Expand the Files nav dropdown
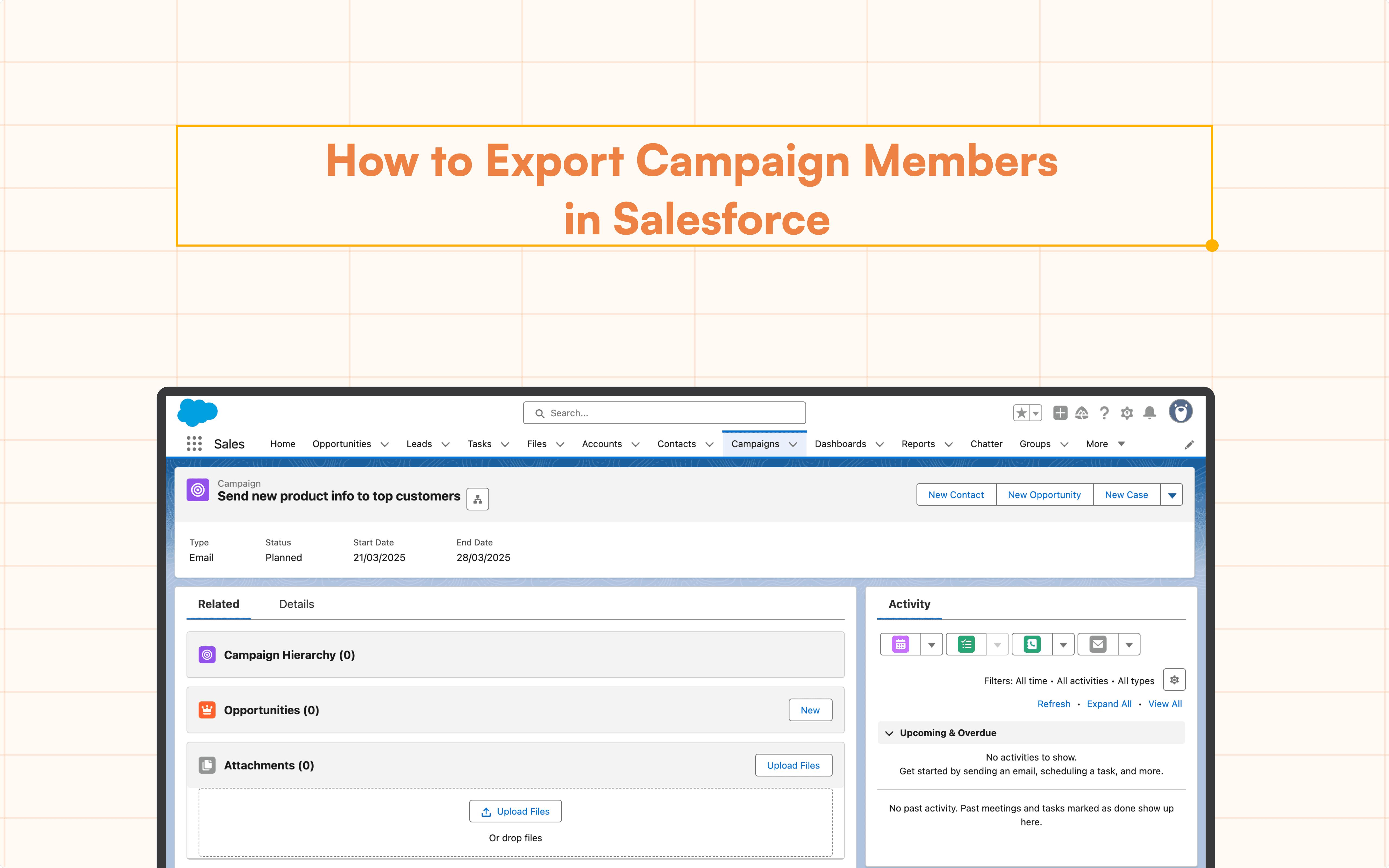 (560, 444)
